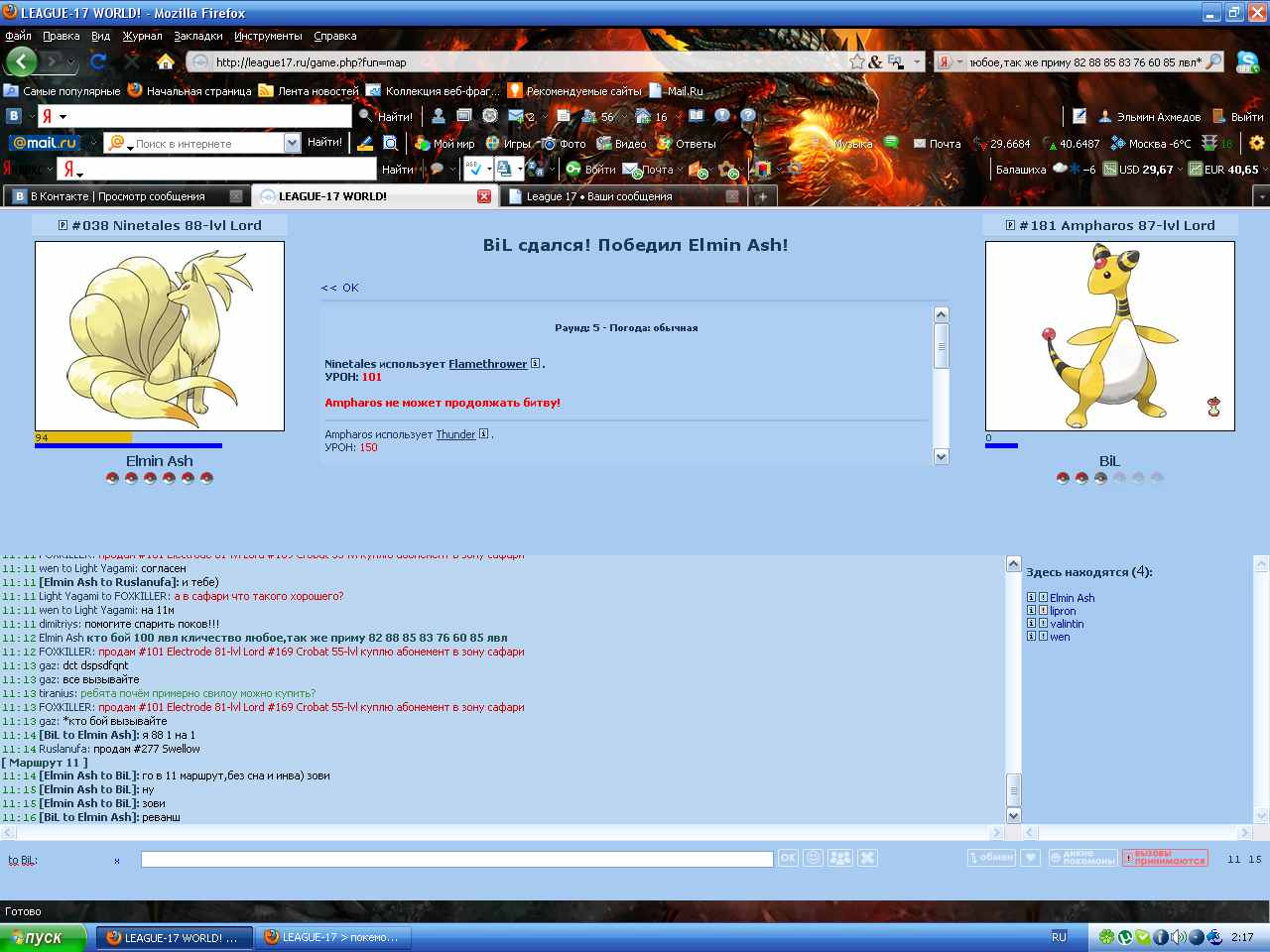The width and height of the screenshot is (1270, 952).
Task: Switch to the LEAGUE-17 > покемо... taskbar window
Action: click(331, 937)
